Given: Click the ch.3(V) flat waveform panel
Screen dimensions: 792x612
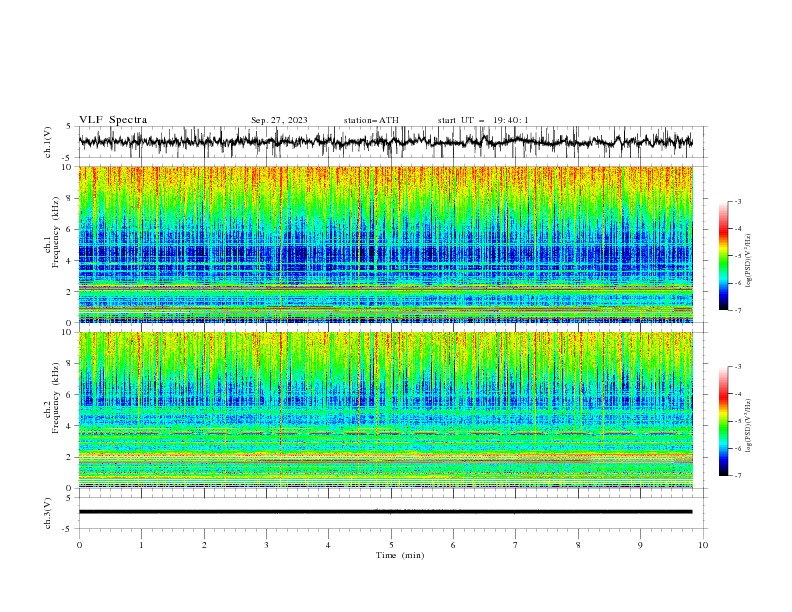Looking at the screenshot, I should coord(393,513).
